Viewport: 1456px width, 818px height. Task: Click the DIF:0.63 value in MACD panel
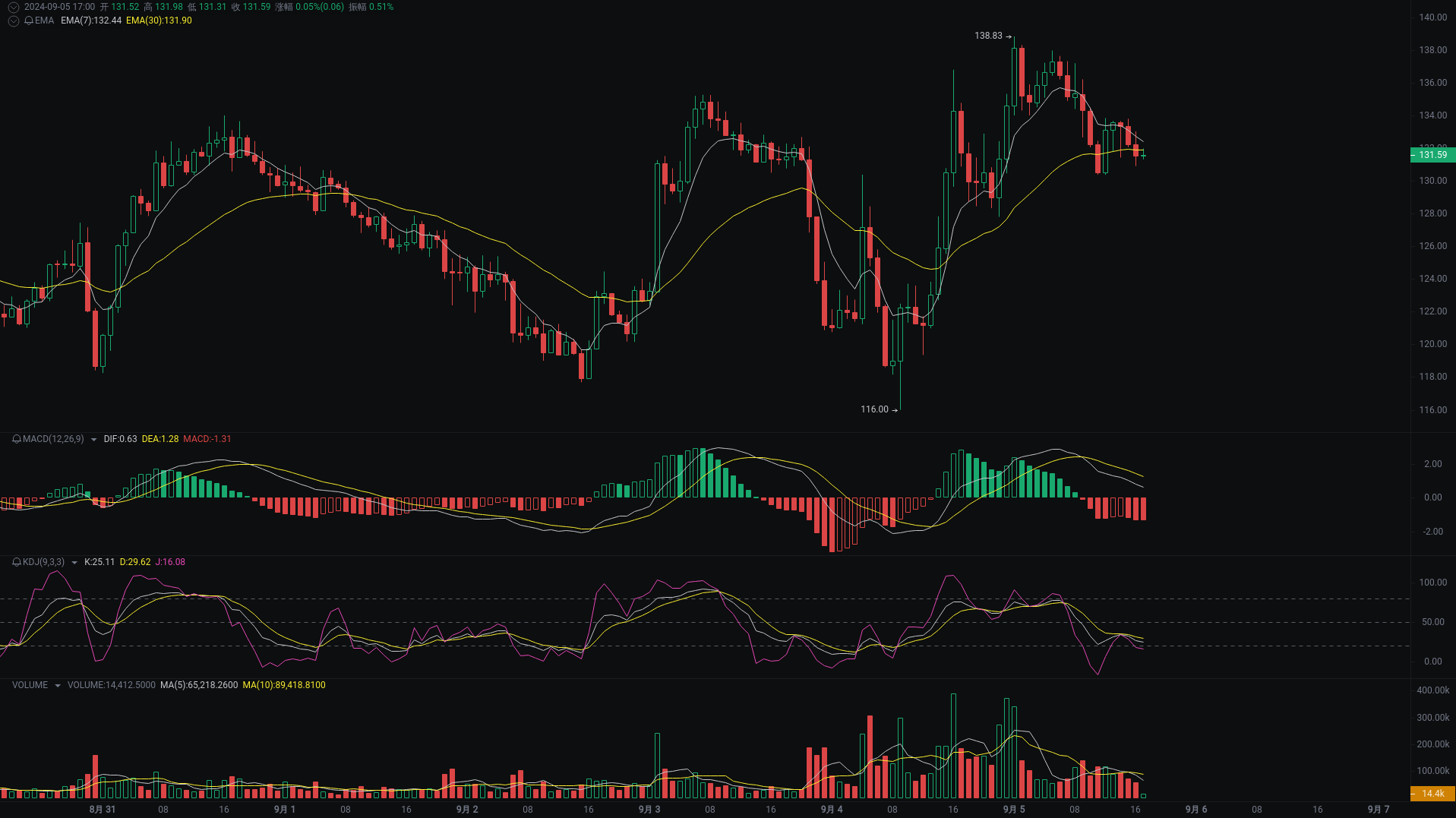(120, 439)
